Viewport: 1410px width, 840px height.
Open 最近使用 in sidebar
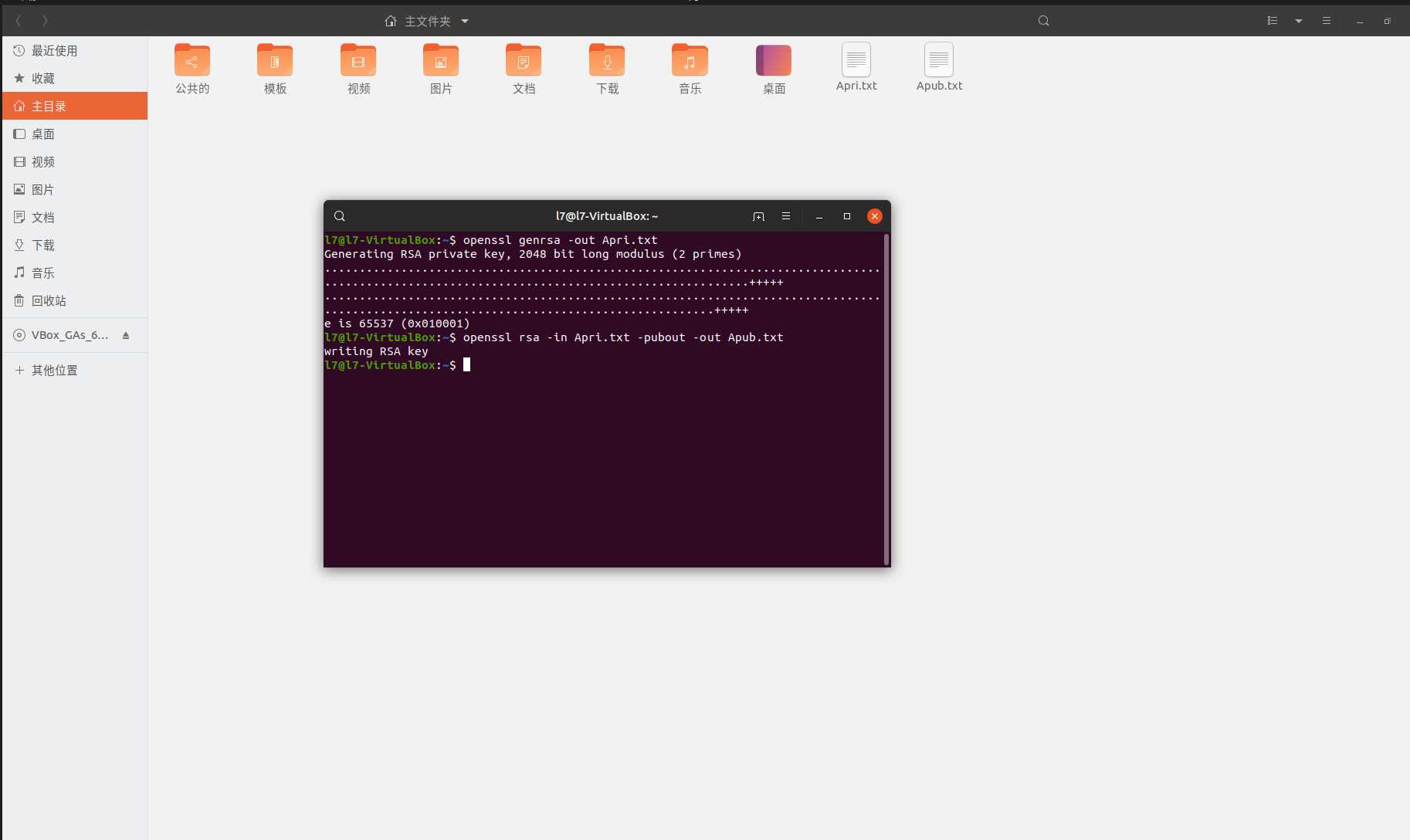pos(75,50)
